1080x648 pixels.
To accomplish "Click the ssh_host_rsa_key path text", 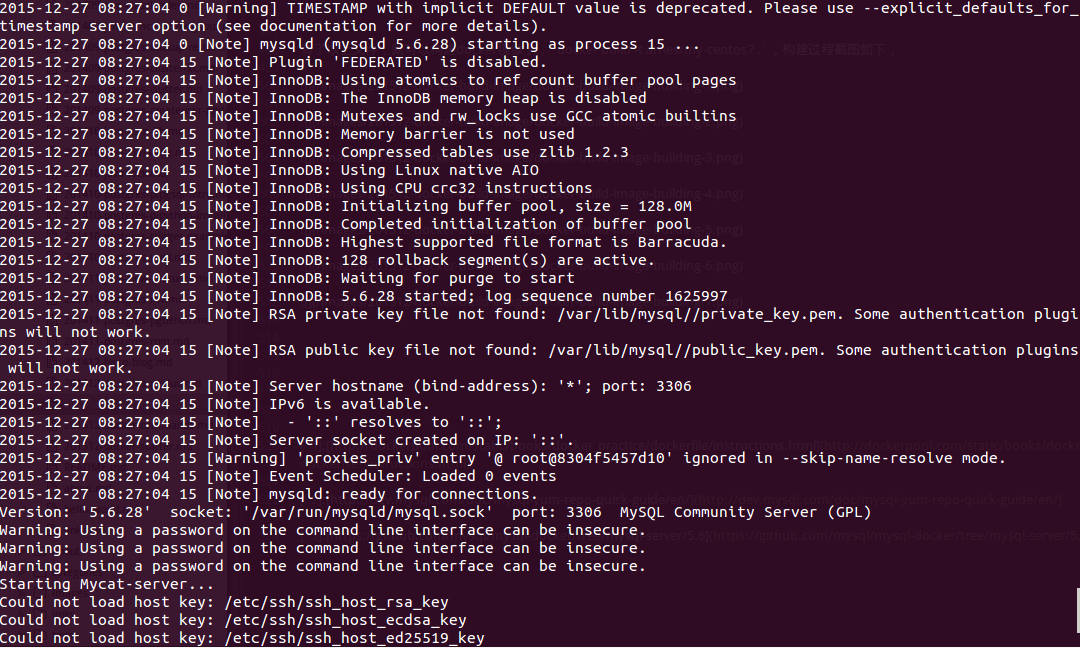I will tap(337, 602).
